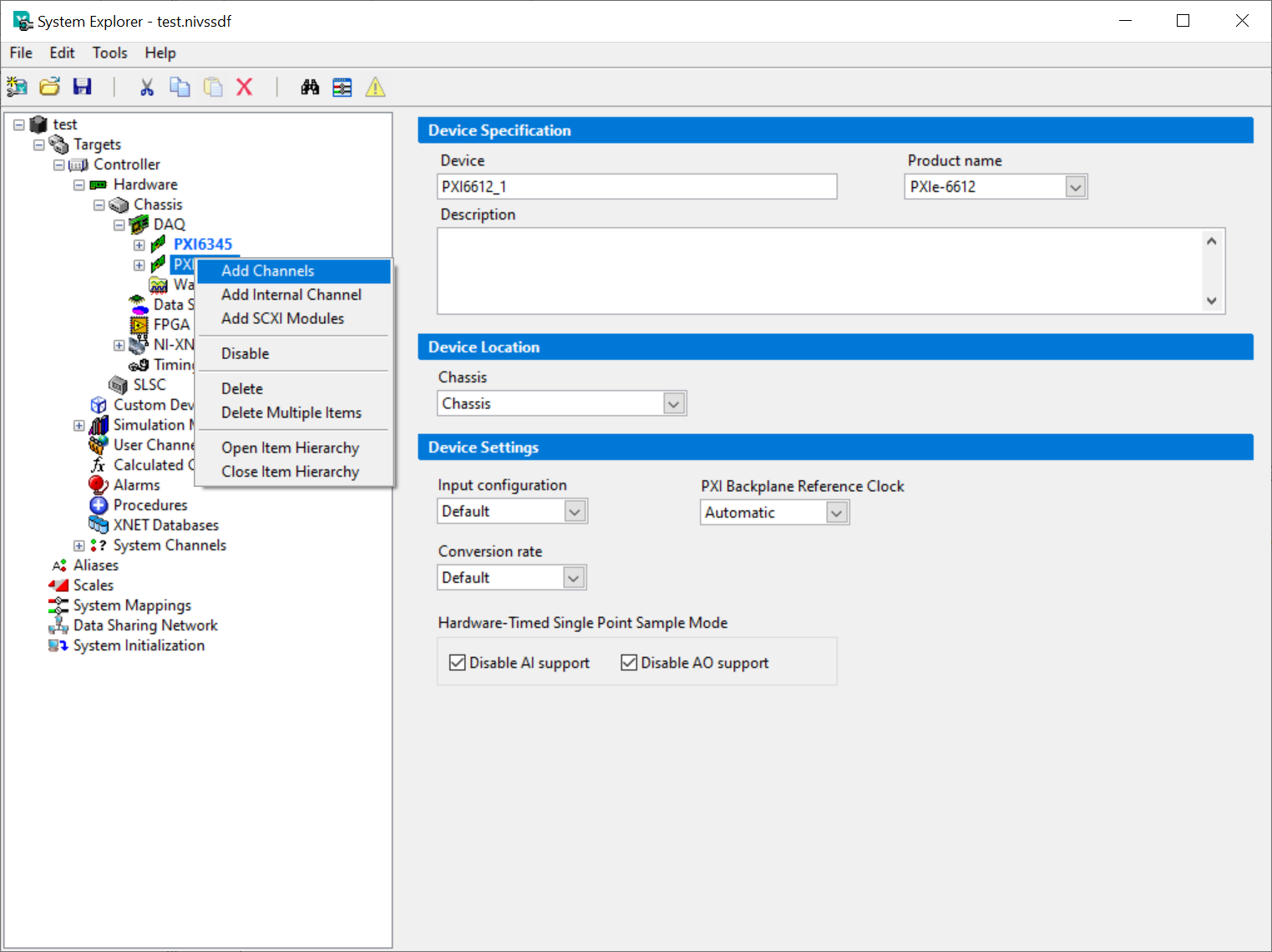Click the XNET Databases icon
This screenshot has width=1272, height=952.
(x=99, y=525)
